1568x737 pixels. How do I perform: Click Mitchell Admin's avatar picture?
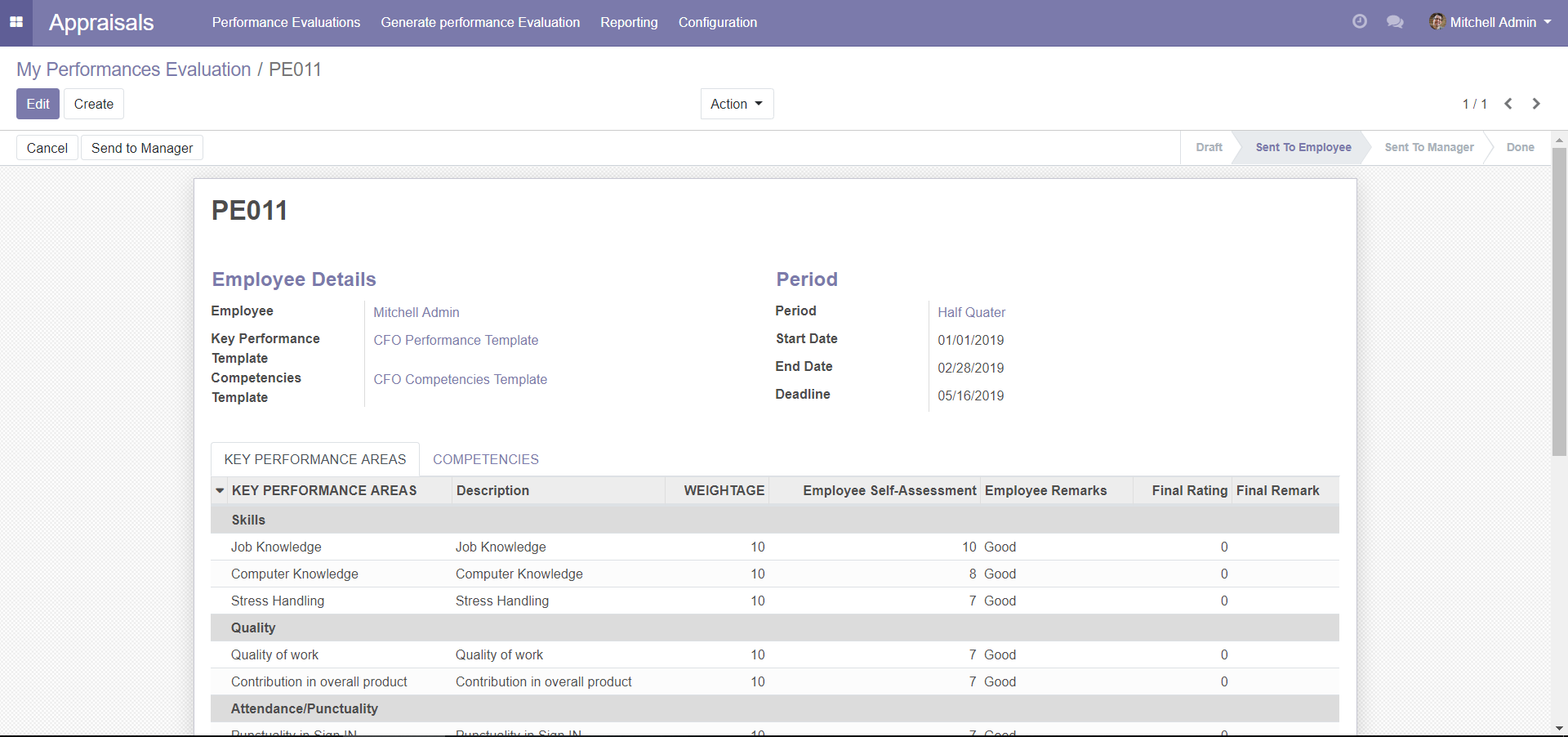point(1437,22)
